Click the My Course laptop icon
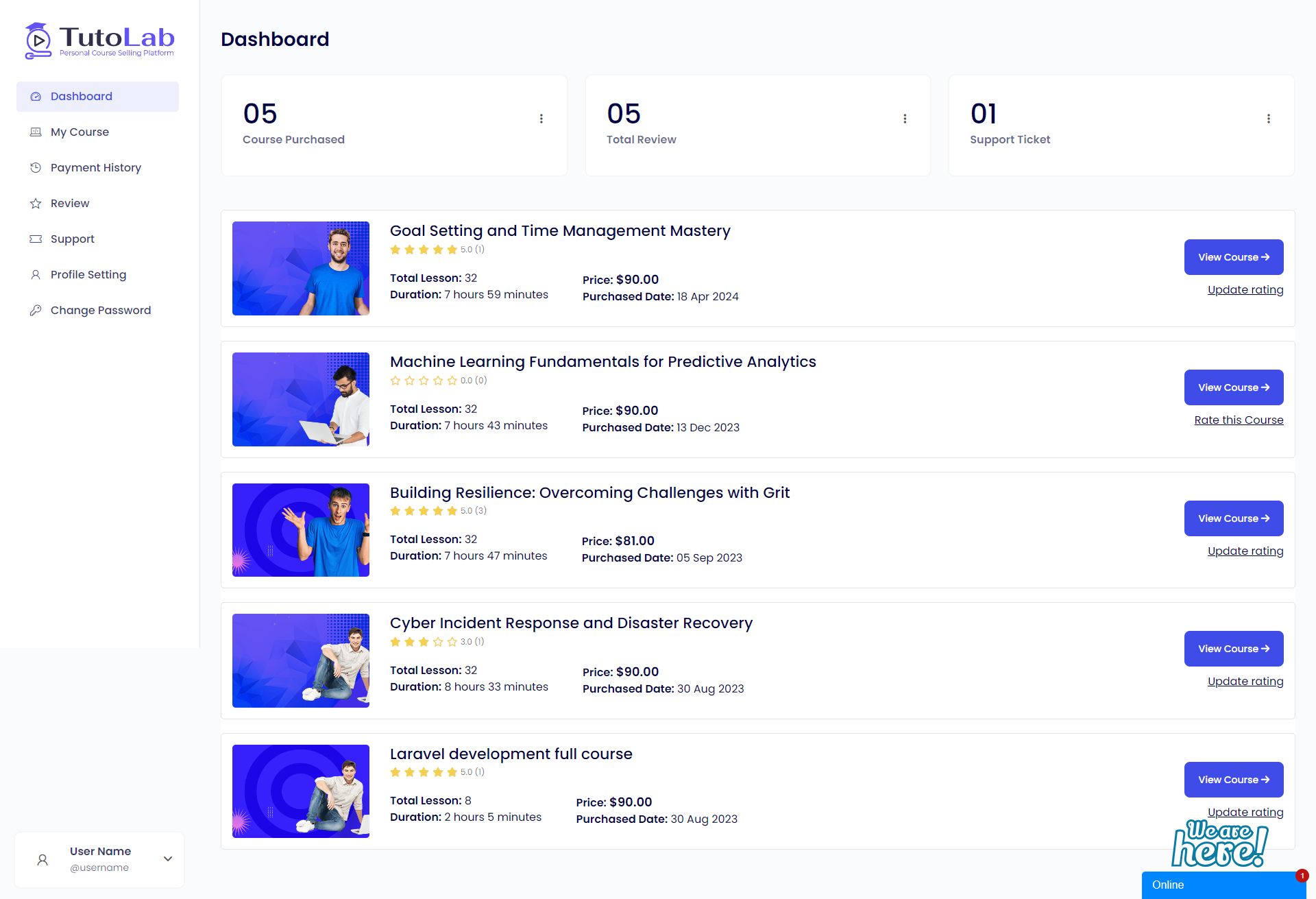Image resolution: width=1316 pixels, height=899 pixels. (36, 132)
